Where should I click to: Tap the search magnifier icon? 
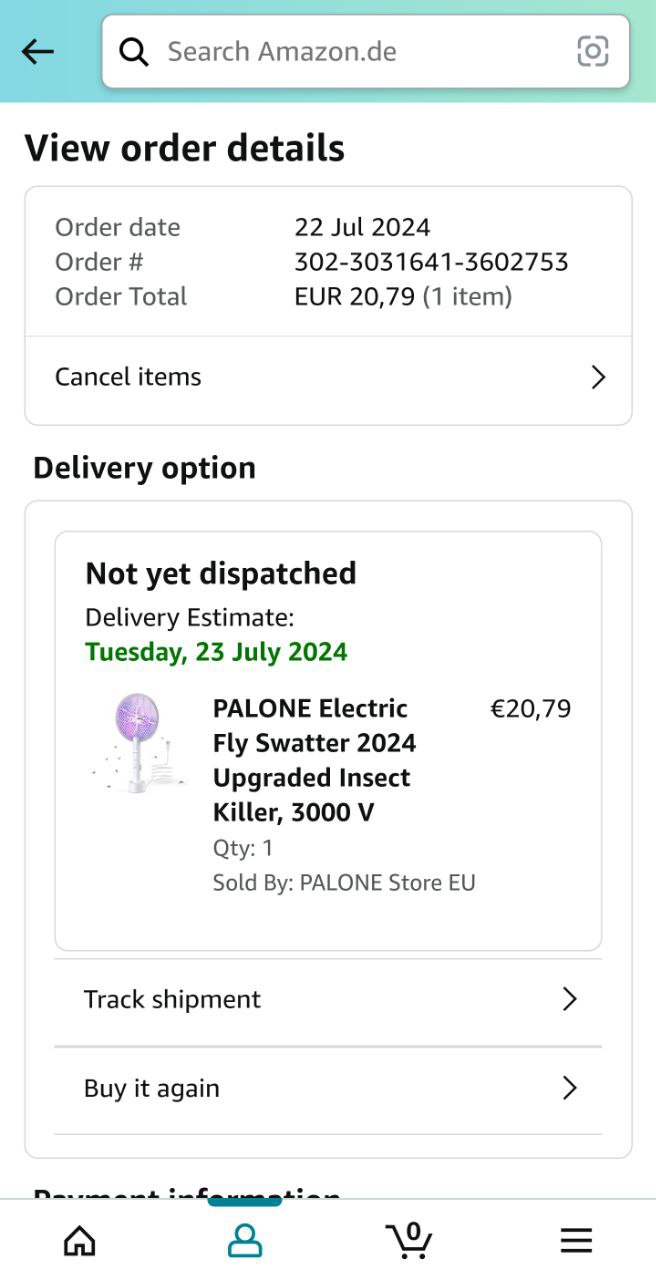[x=134, y=52]
